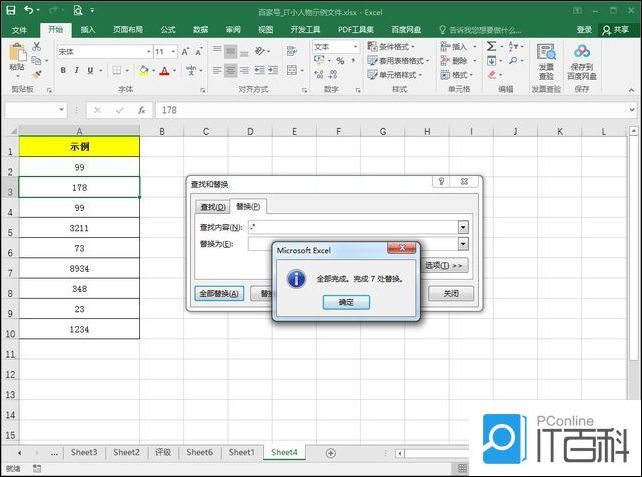Screen dimensions: 642x477
Task: Select the Sheet1 worksheet tab
Action: pos(241,452)
